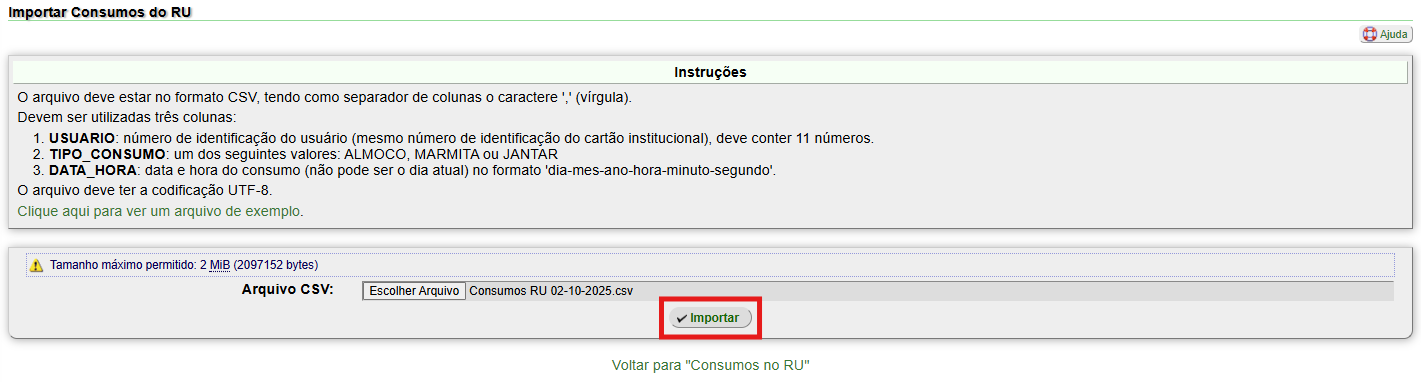This screenshot has height=382, width=1421.
Task: Click the Arquivo CSV field label
Action: click(x=287, y=290)
